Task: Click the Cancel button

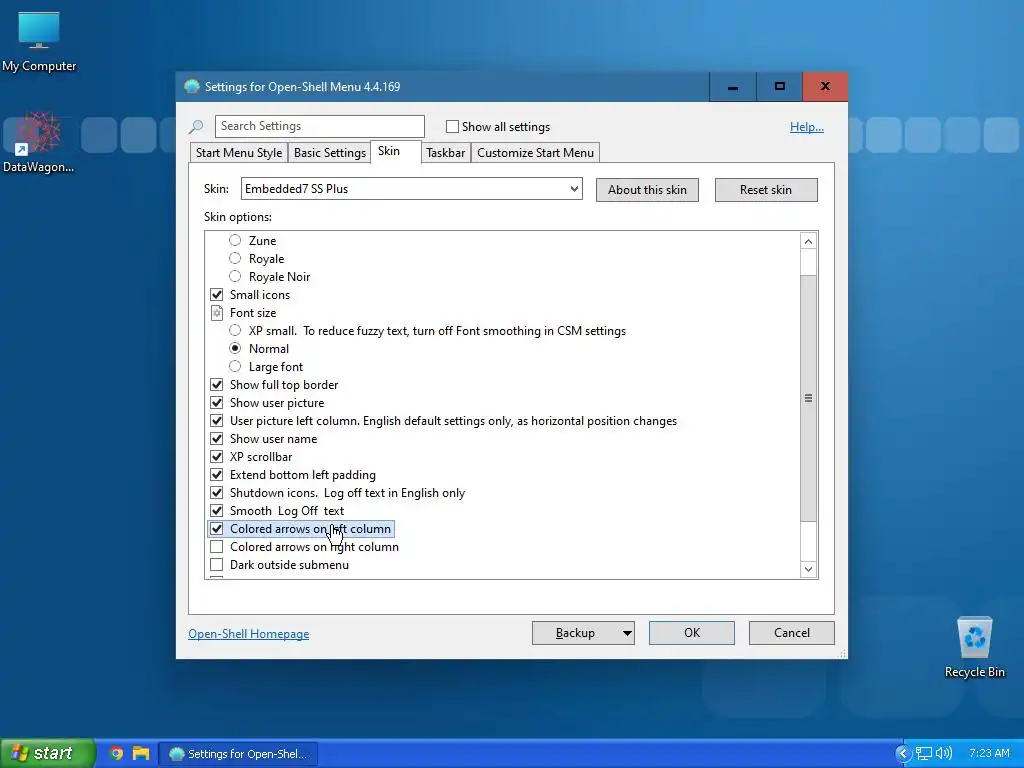Action: (x=792, y=633)
